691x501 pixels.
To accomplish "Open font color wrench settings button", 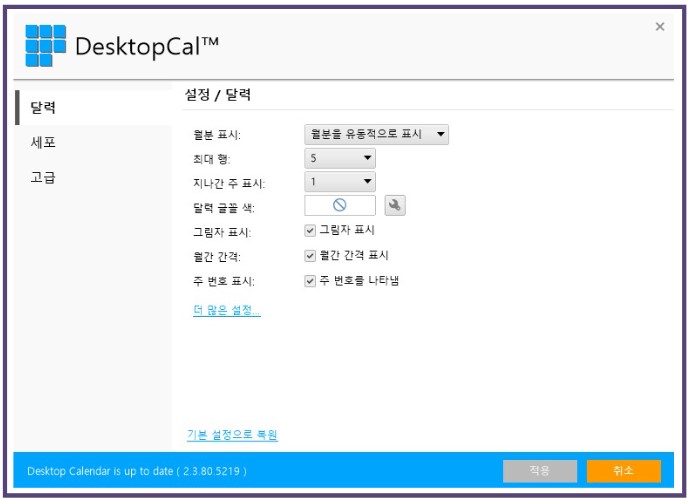I will (395, 205).
